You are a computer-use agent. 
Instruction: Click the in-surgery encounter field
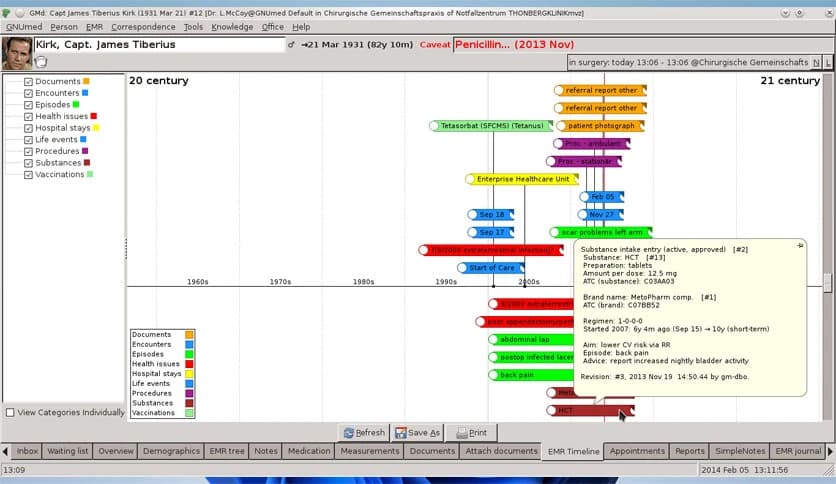tap(688, 62)
